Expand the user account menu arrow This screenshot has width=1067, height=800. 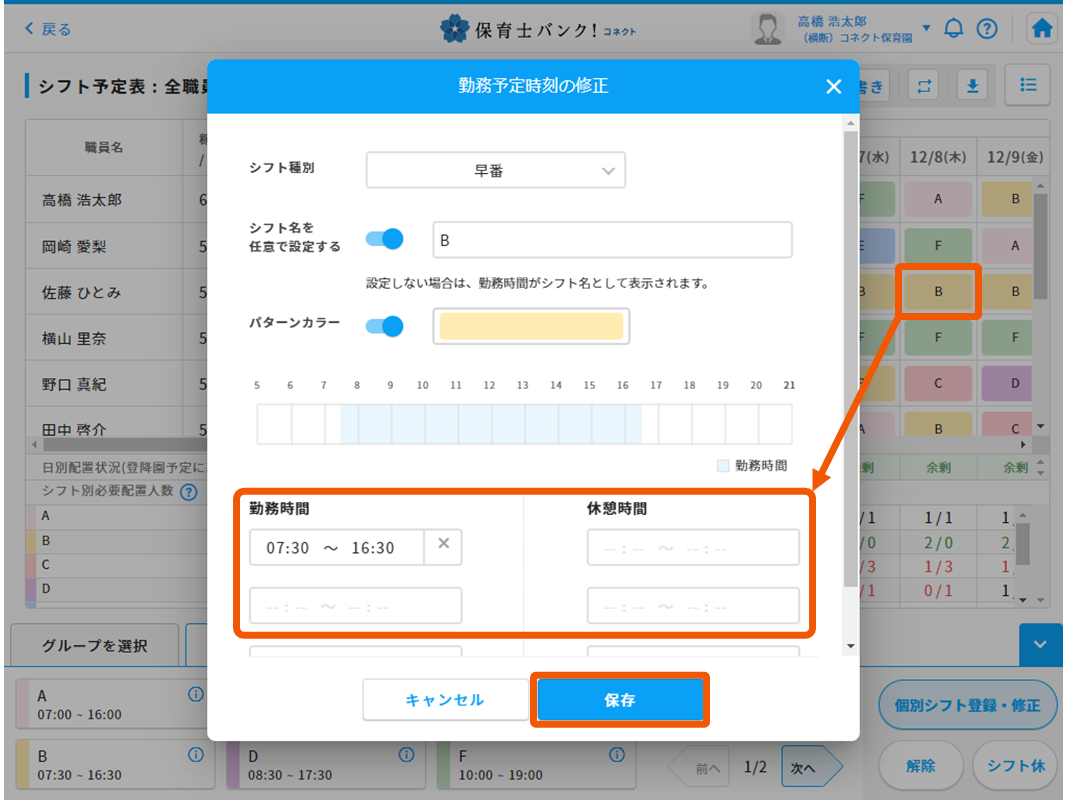(926, 28)
